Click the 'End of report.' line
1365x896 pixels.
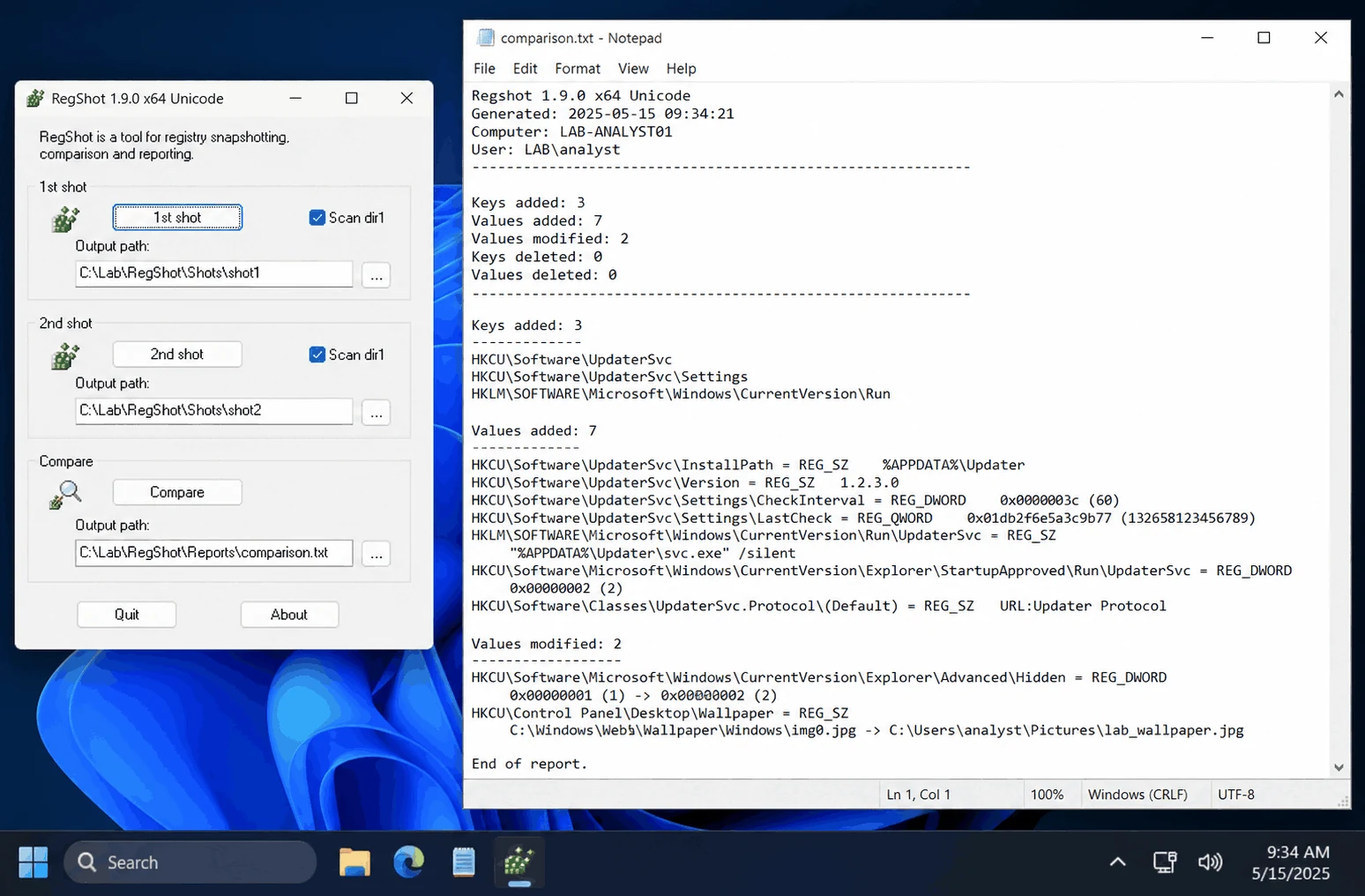[529, 764]
